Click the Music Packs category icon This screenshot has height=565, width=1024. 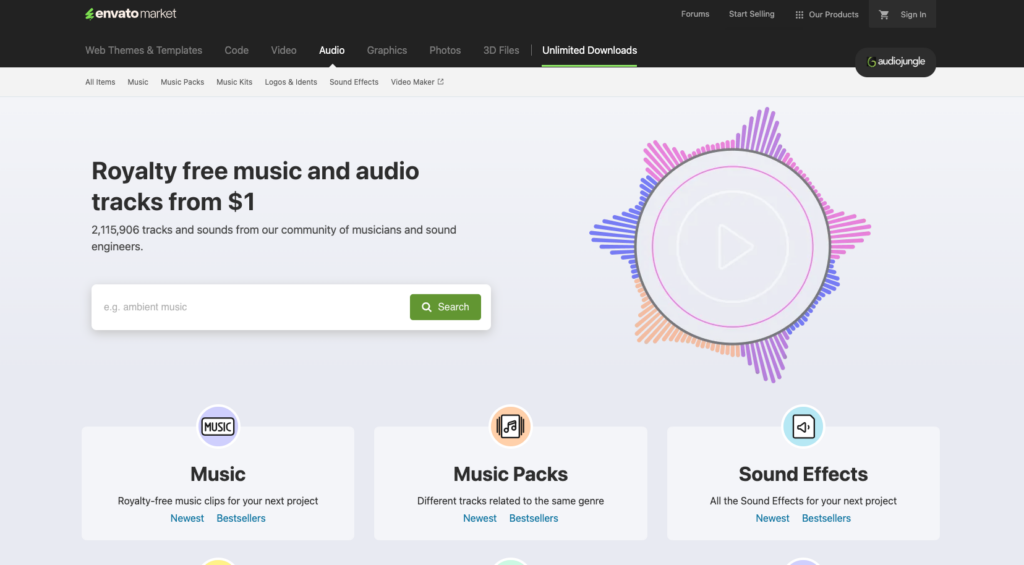tap(510, 427)
